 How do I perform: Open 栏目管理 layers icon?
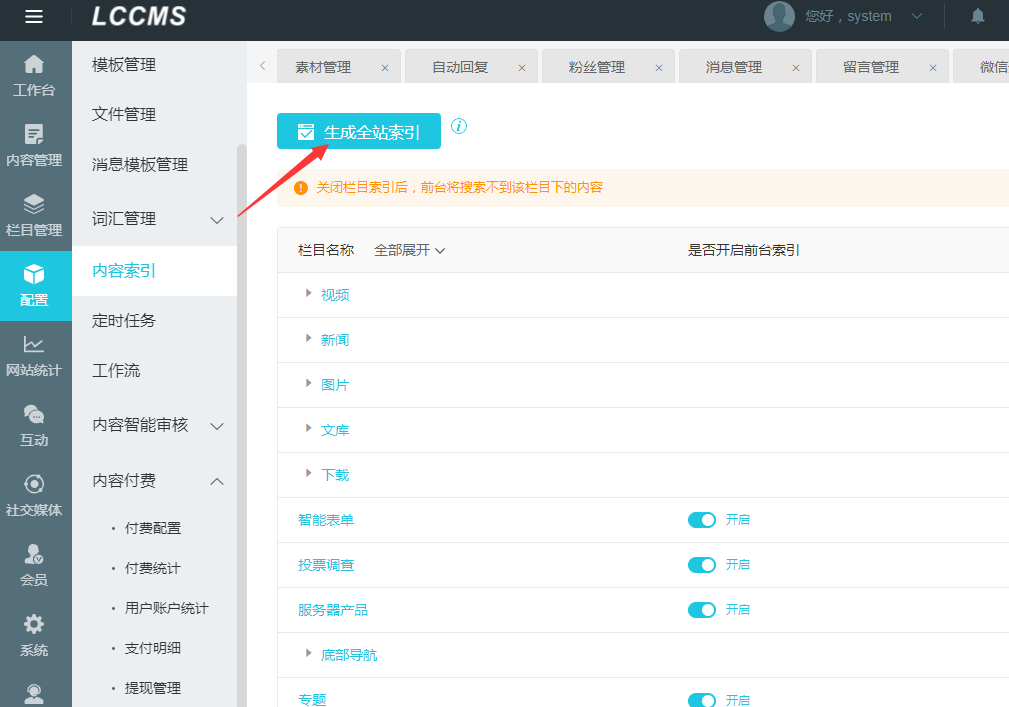34,205
